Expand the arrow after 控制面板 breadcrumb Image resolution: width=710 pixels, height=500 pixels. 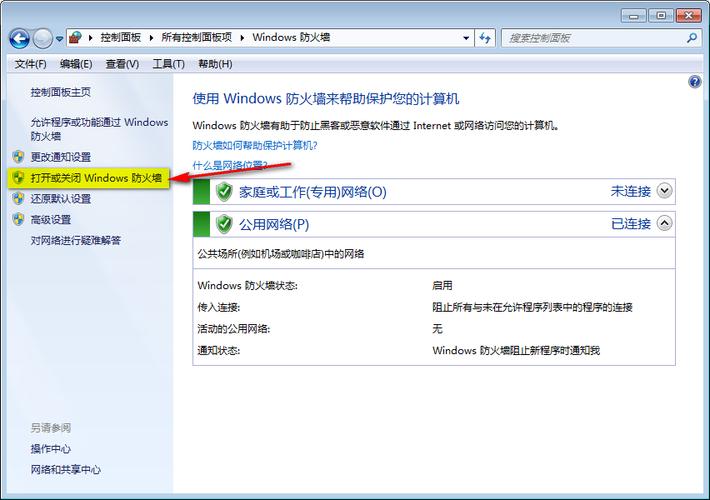click(x=151, y=38)
